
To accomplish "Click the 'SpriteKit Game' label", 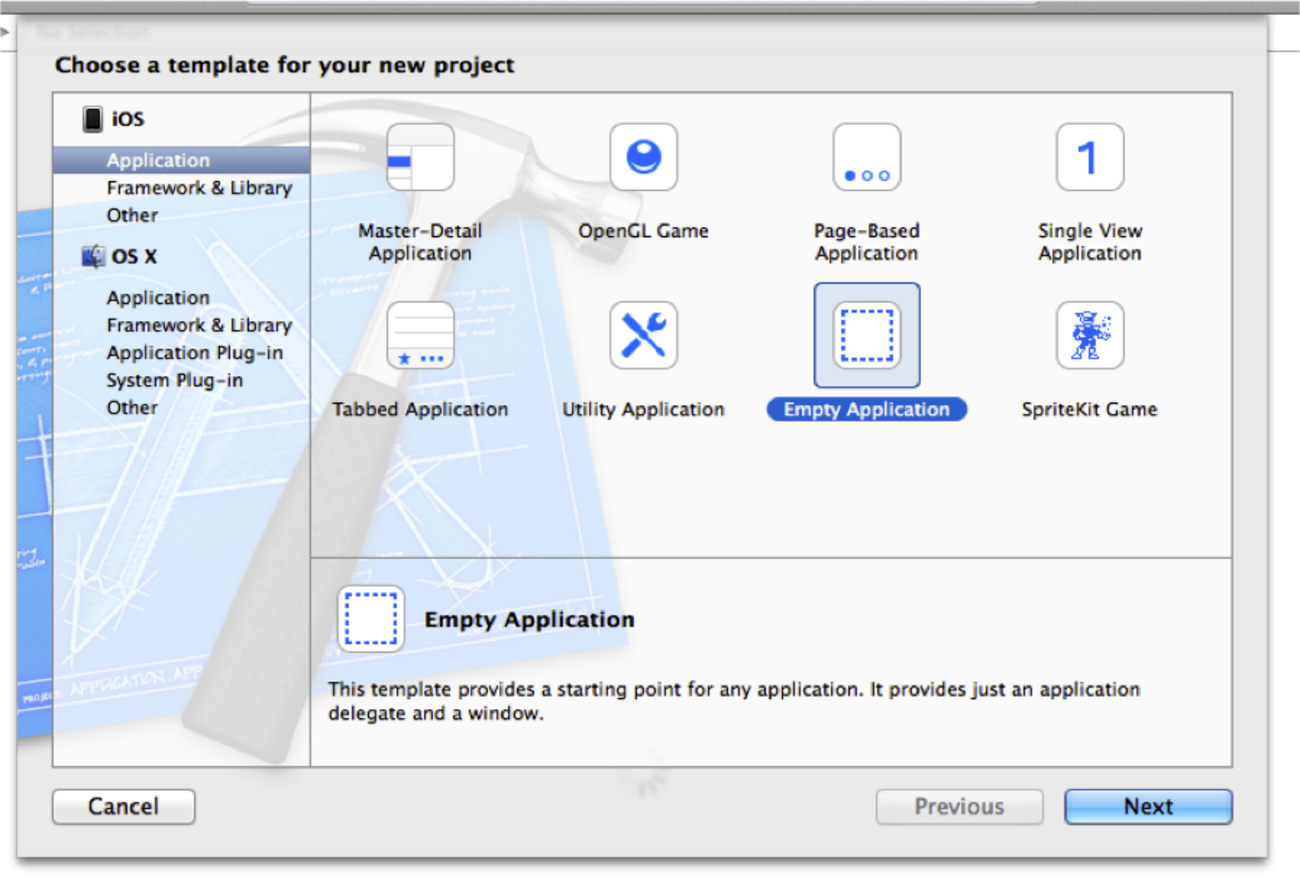I will [1089, 409].
